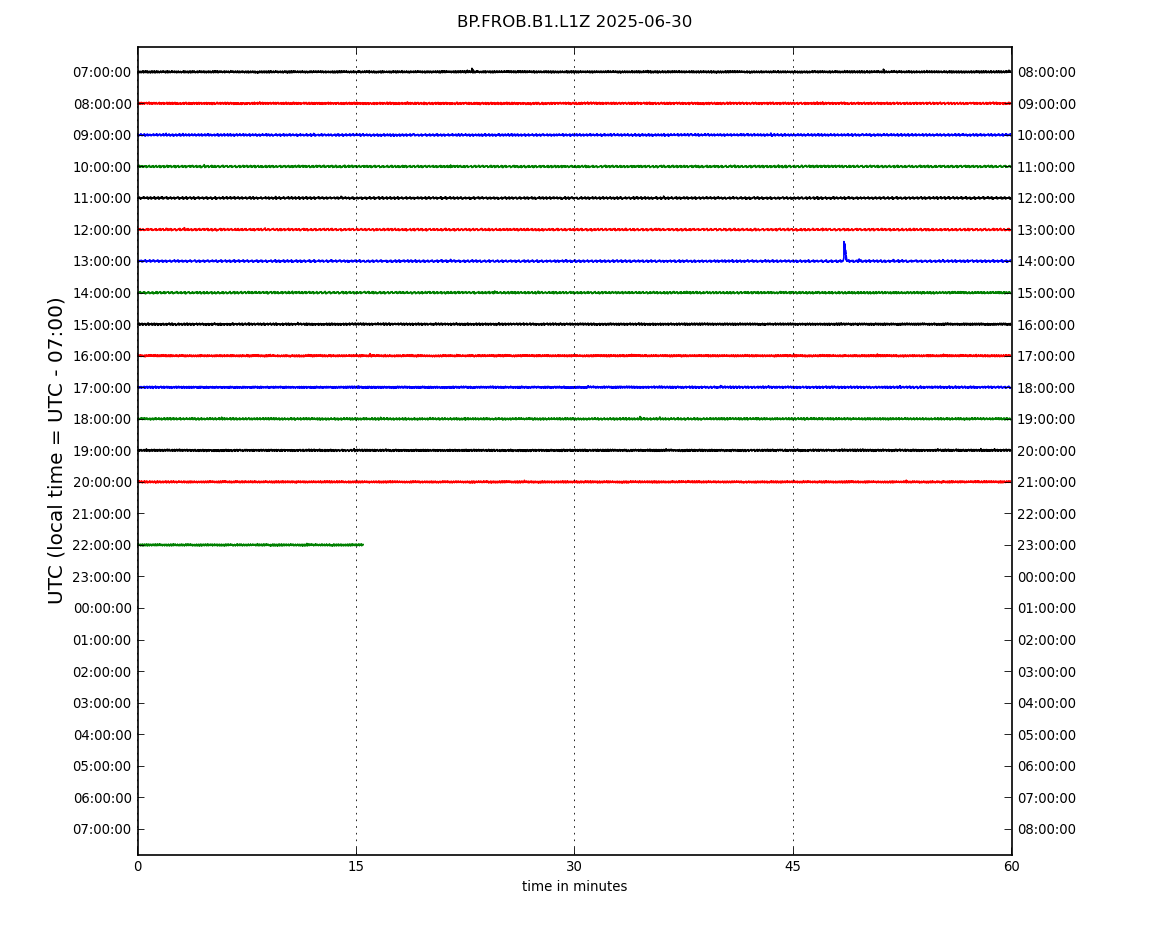Click the small black spike on the top 07:00:00 trace
The image size is (1150, 950).
tap(472, 70)
